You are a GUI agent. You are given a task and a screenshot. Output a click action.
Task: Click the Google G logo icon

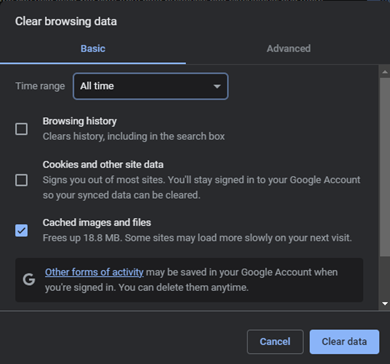click(29, 280)
